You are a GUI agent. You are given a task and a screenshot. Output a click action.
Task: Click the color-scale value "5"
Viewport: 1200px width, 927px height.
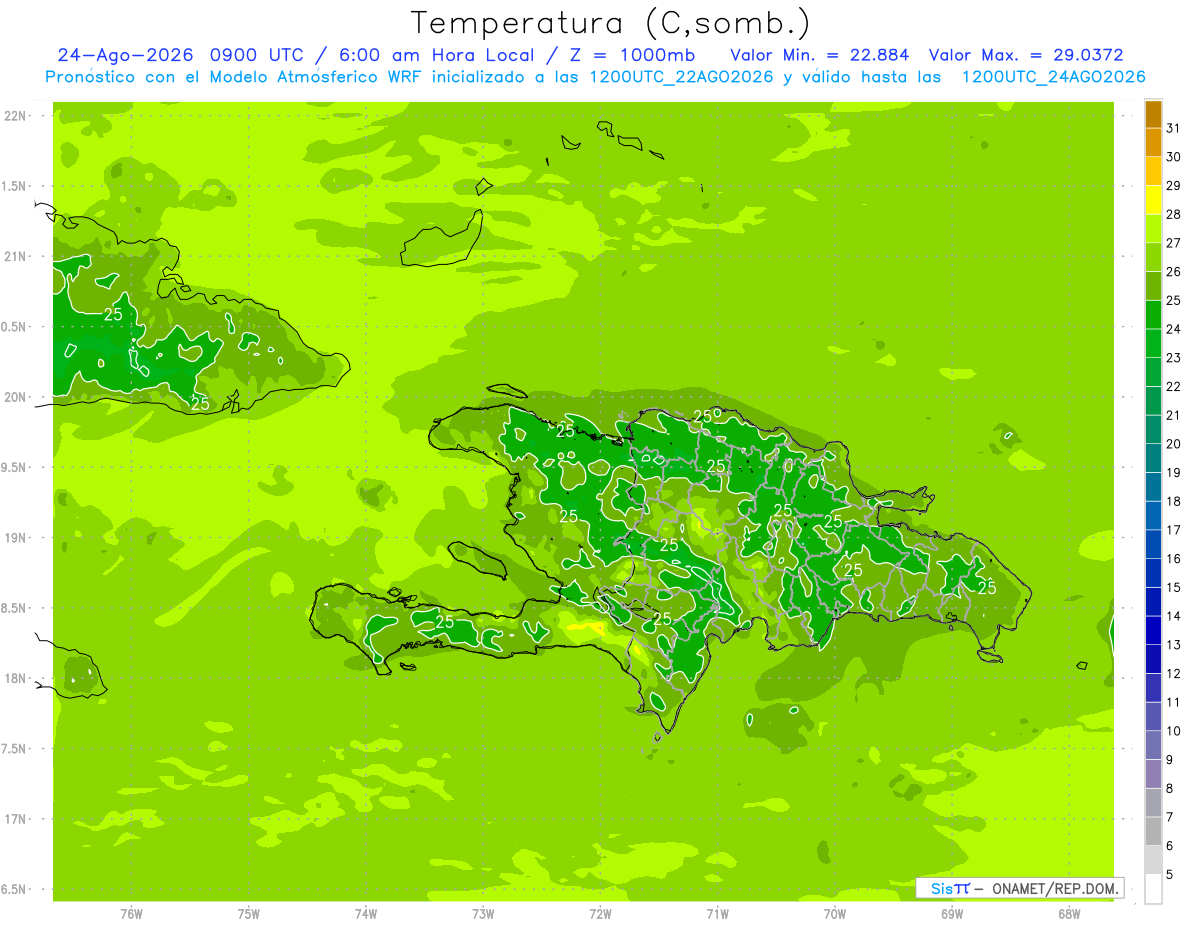click(1170, 875)
